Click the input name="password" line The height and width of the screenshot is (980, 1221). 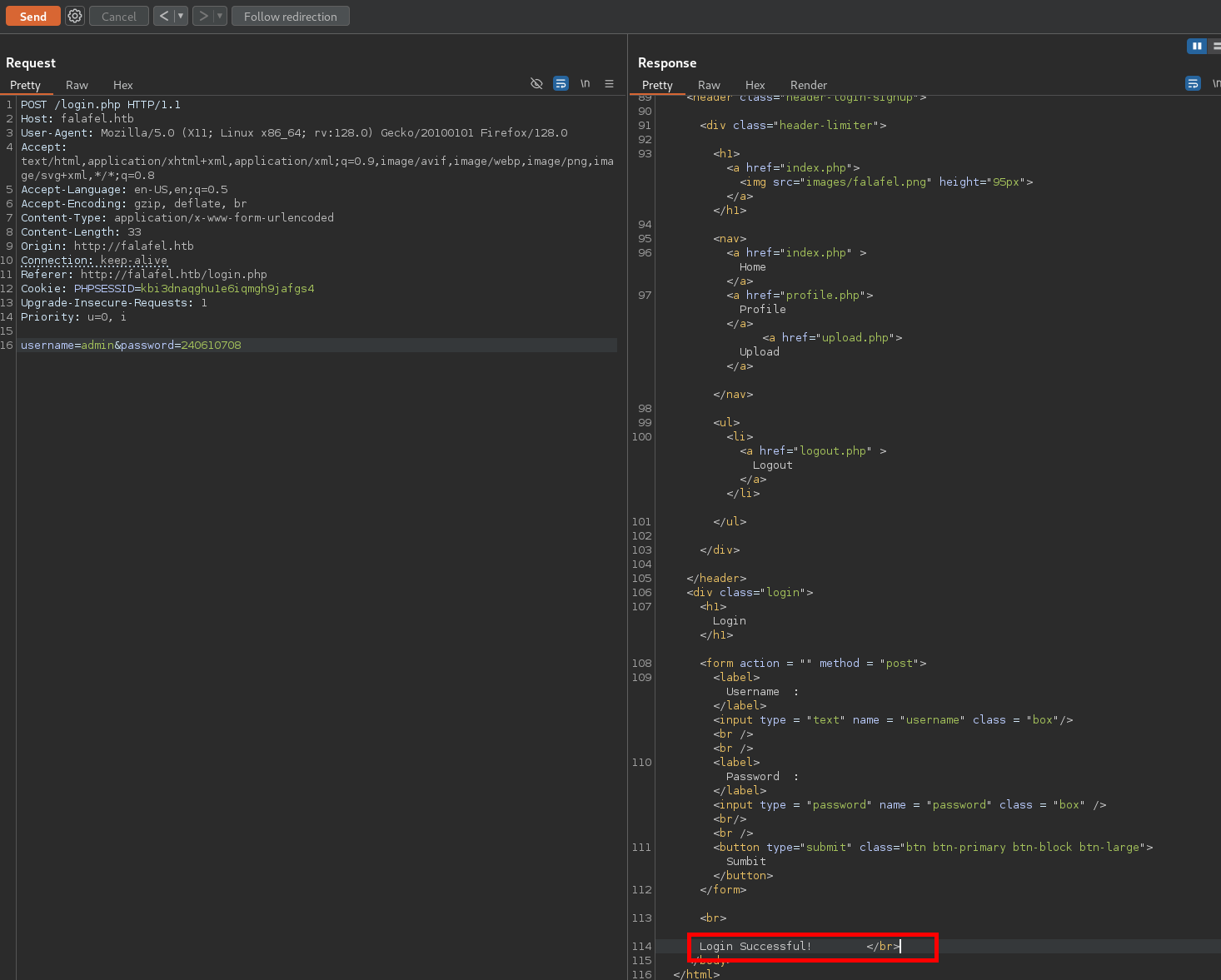910,804
